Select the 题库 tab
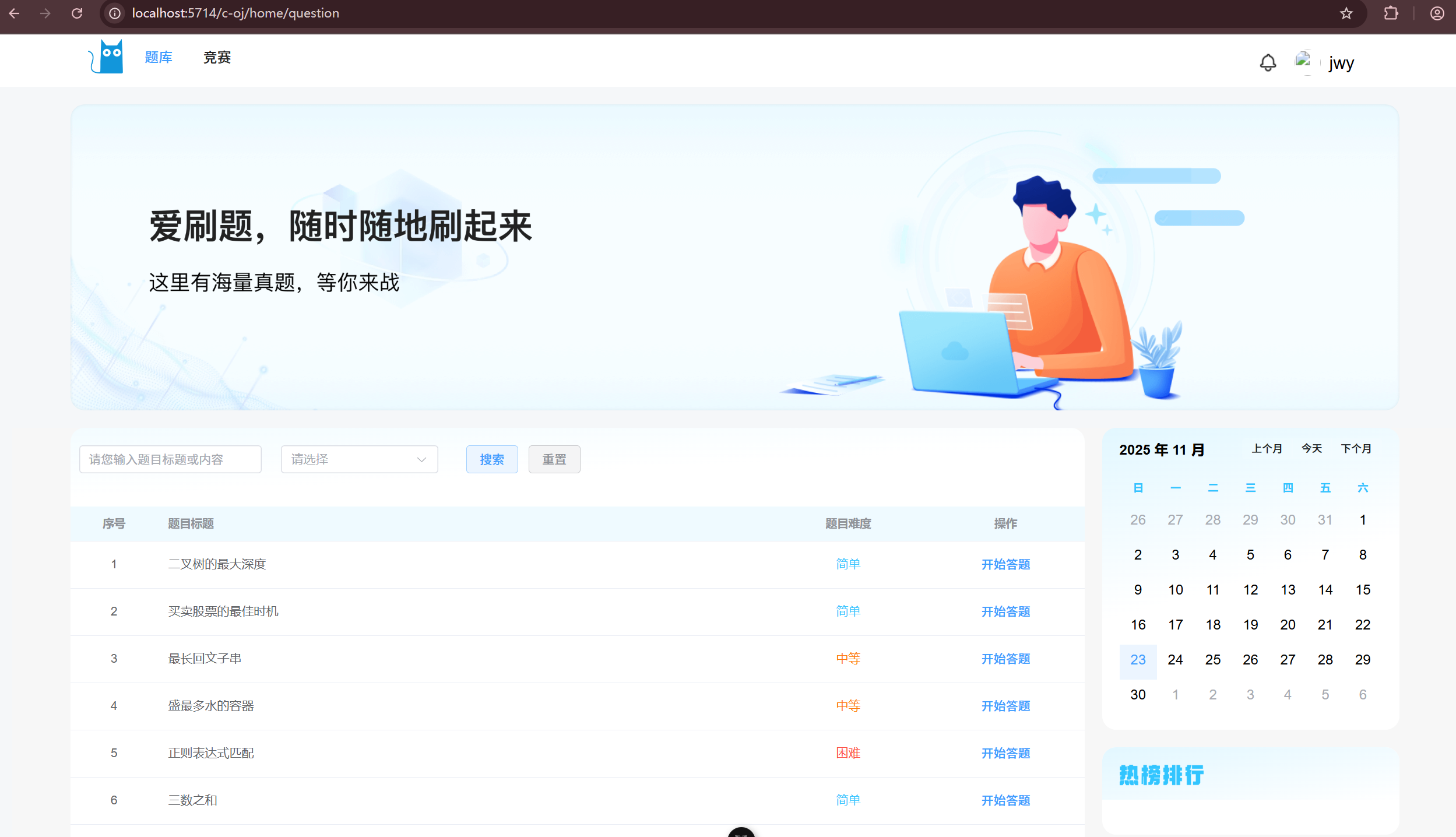This screenshot has width=1456, height=837. [158, 57]
